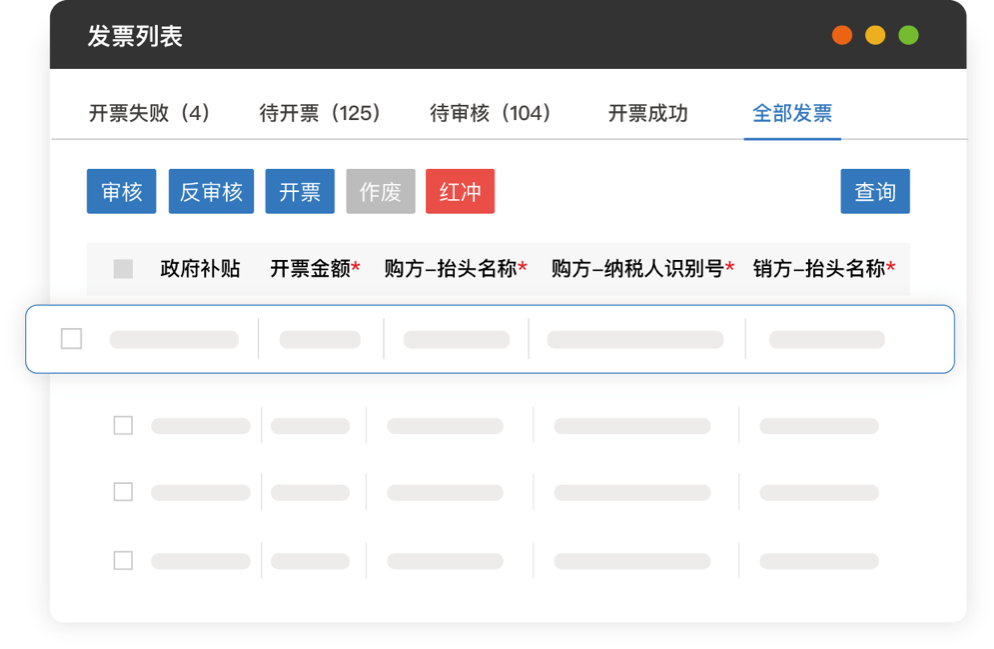Select the third row checkbox
This screenshot has height=649, width=994.
tap(123, 492)
